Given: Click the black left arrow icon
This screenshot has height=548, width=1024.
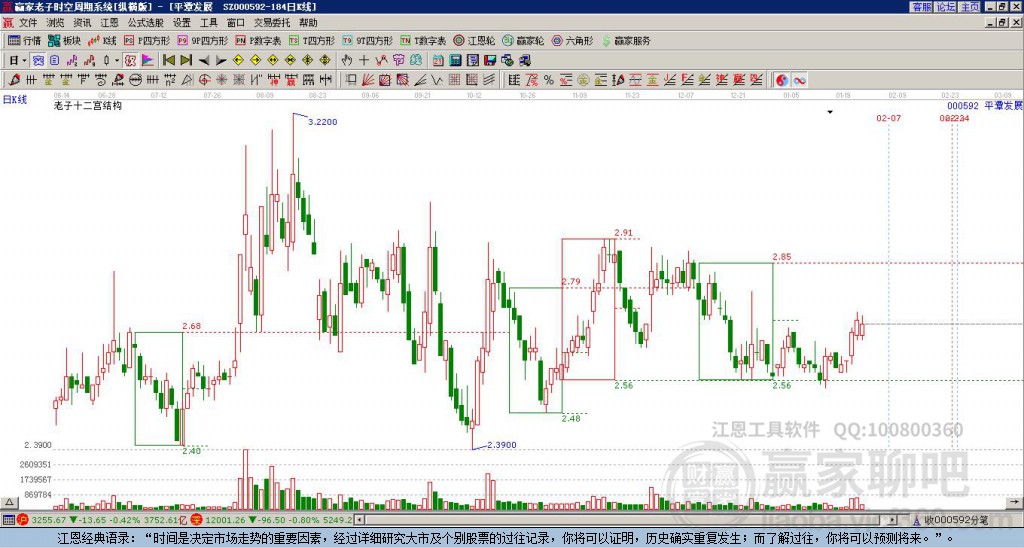Looking at the screenshot, I should pos(204,61).
